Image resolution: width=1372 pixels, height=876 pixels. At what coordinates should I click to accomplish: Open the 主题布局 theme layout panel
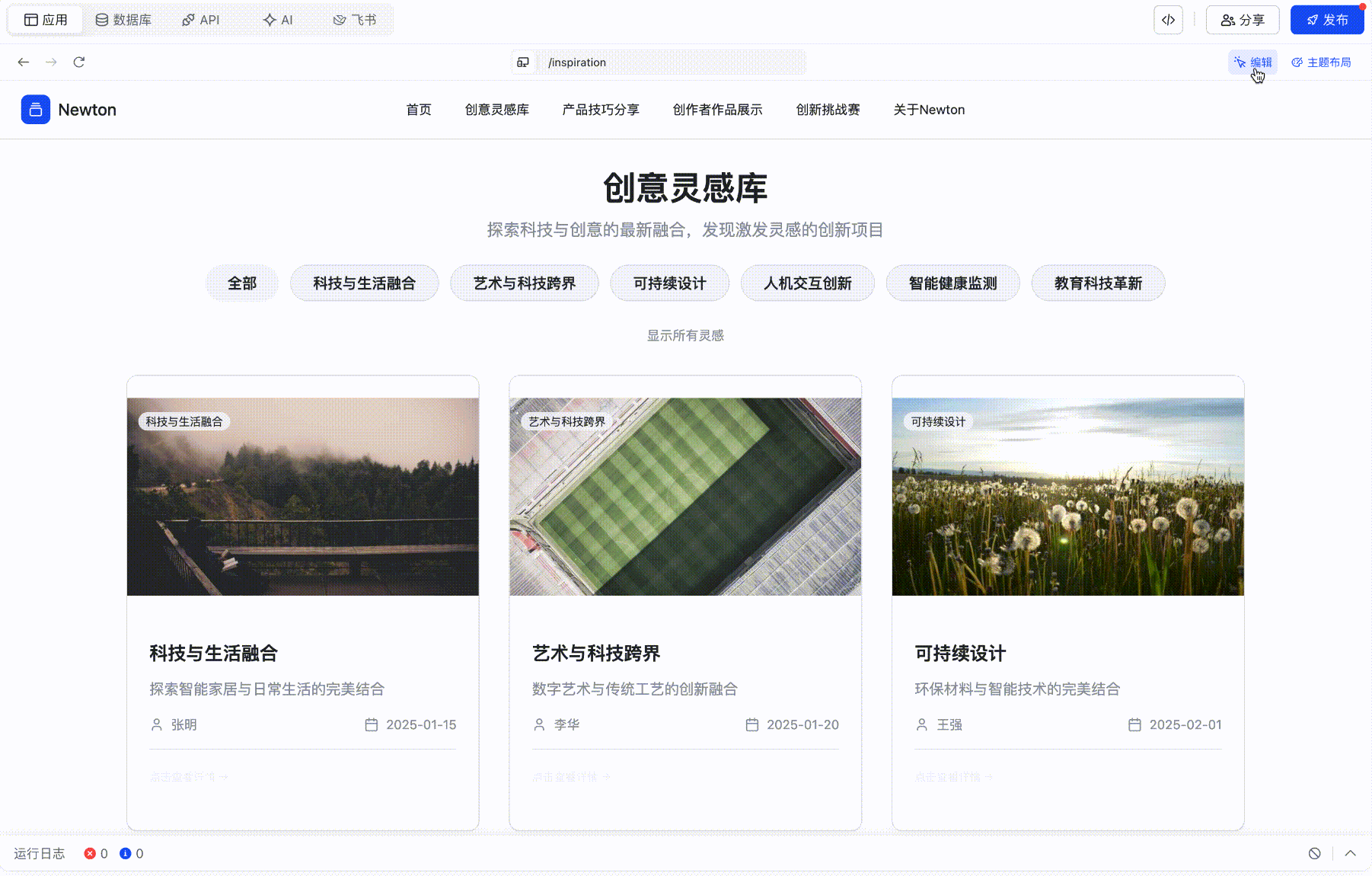pyautogui.click(x=1321, y=62)
